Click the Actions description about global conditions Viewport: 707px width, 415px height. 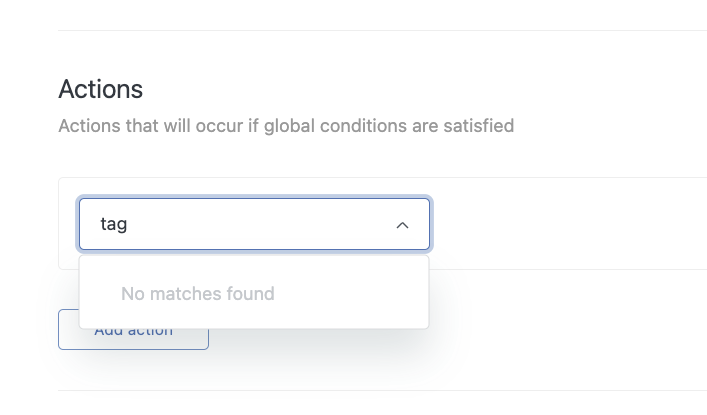tap(286, 127)
